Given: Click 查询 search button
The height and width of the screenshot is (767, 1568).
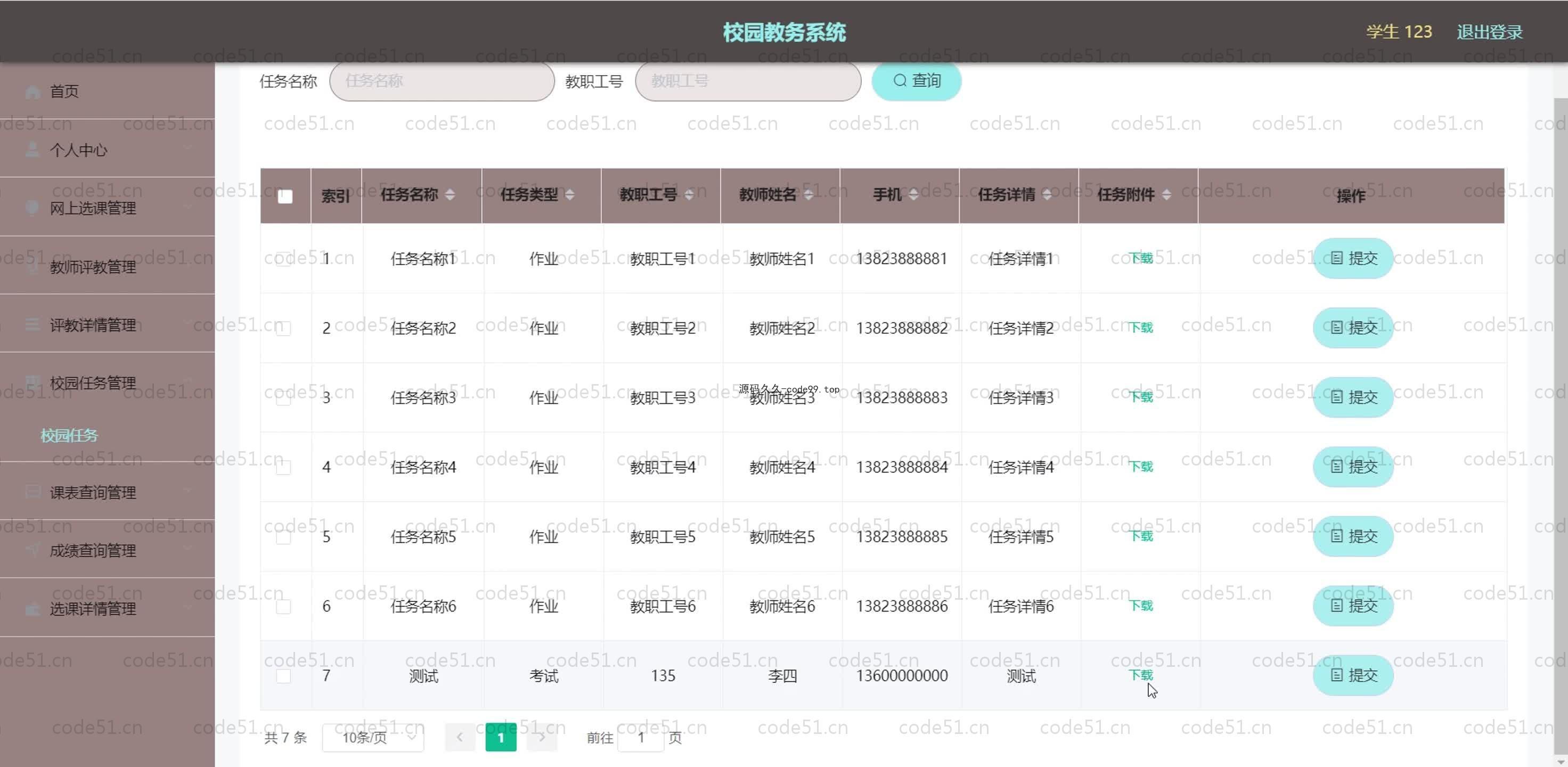Looking at the screenshot, I should coord(917,80).
